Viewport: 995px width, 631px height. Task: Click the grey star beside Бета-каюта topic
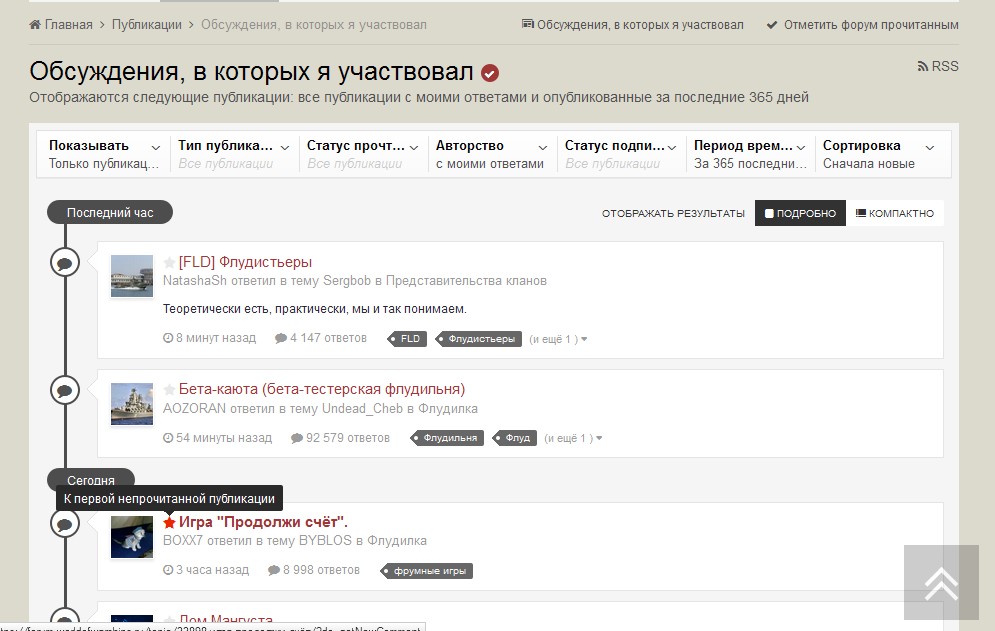[169, 390]
